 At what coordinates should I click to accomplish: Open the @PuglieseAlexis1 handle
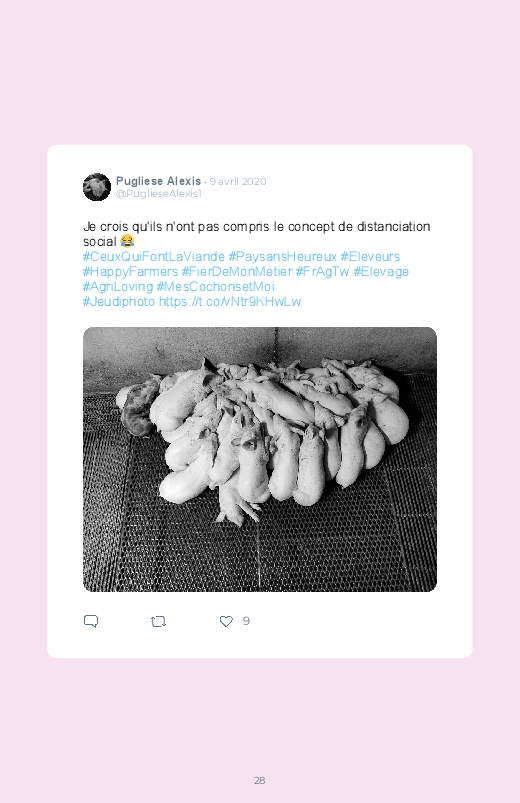point(159,194)
